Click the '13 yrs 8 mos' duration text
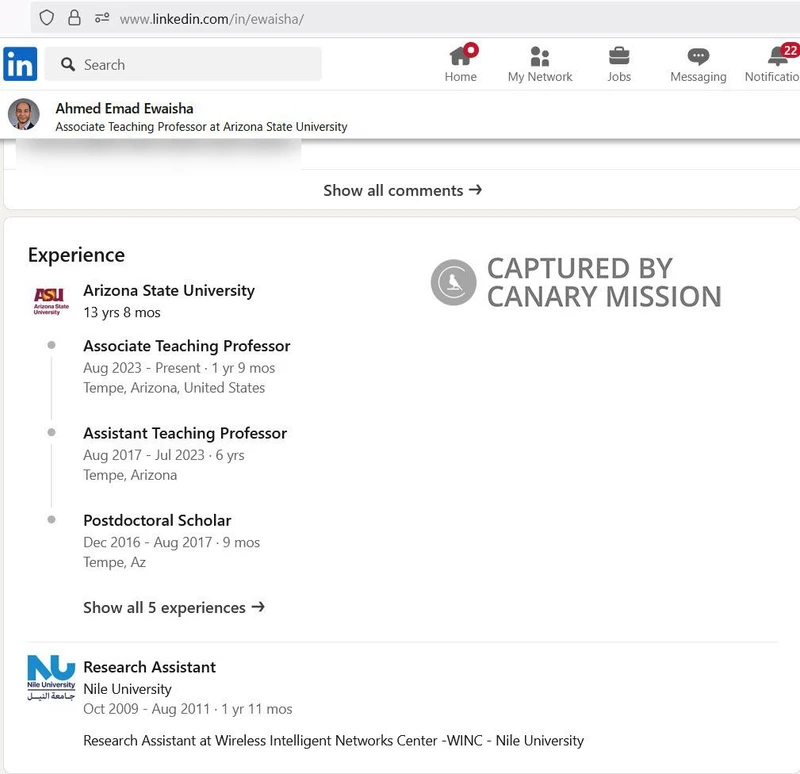This screenshot has height=774, width=800. [122, 312]
